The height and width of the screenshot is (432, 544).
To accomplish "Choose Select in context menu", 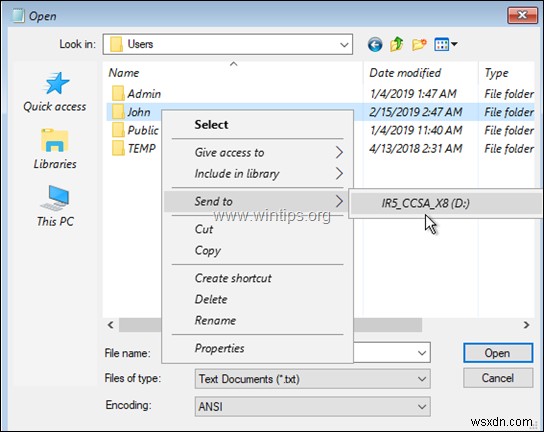I will (257, 124).
